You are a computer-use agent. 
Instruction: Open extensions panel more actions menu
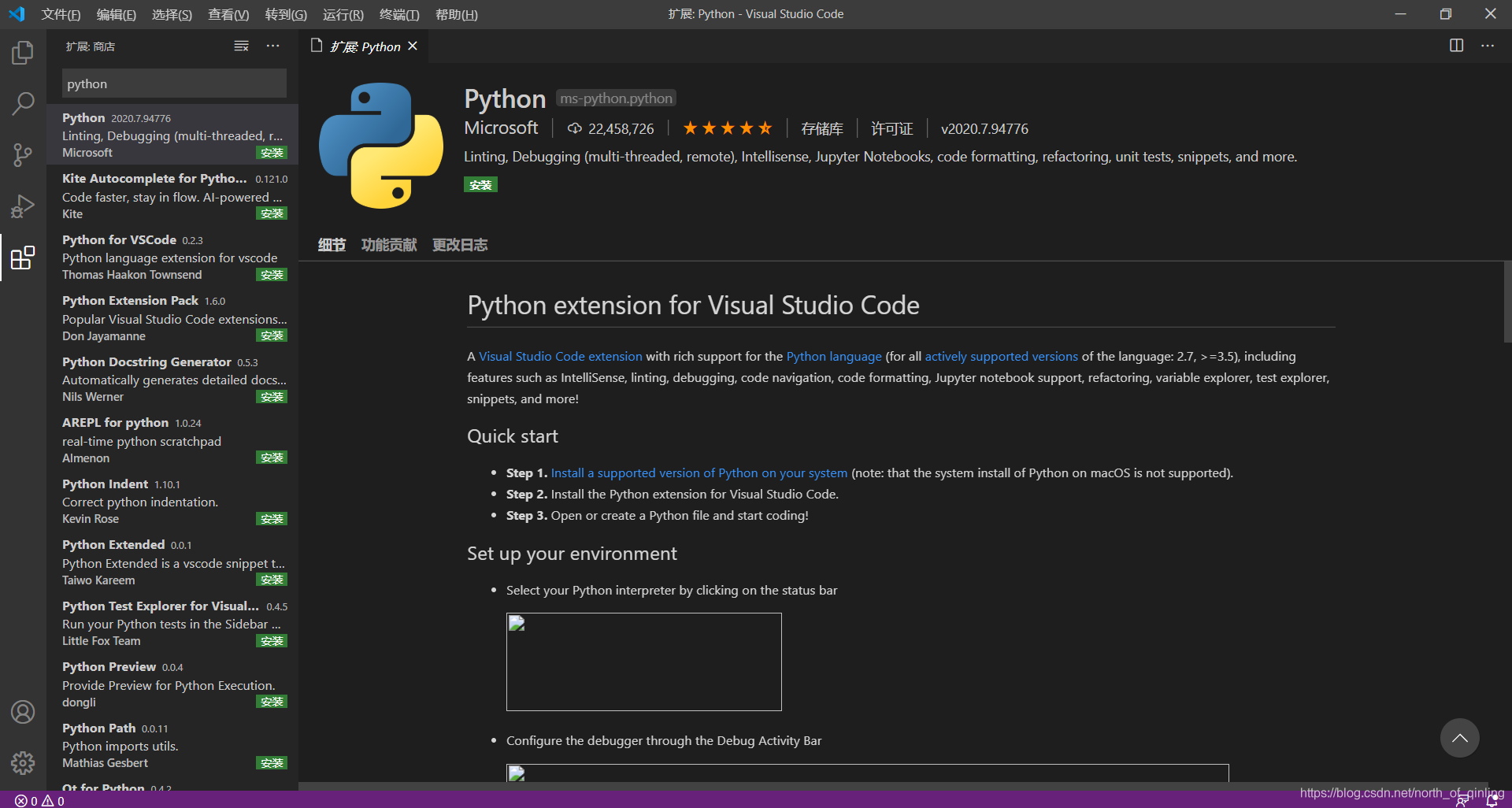click(272, 46)
